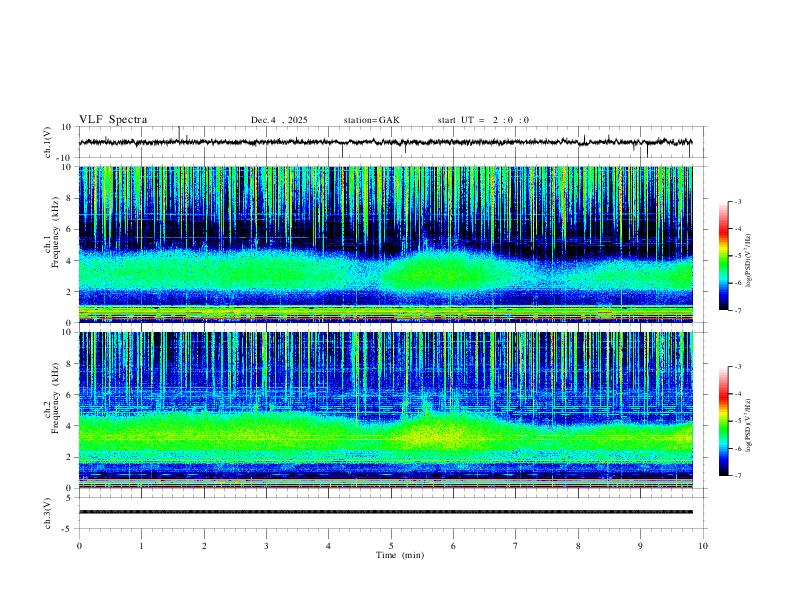Click the ch.2 "Frequency (kHz)" axis label
This screenshot has width=792, height=612.
pos(55,398)
